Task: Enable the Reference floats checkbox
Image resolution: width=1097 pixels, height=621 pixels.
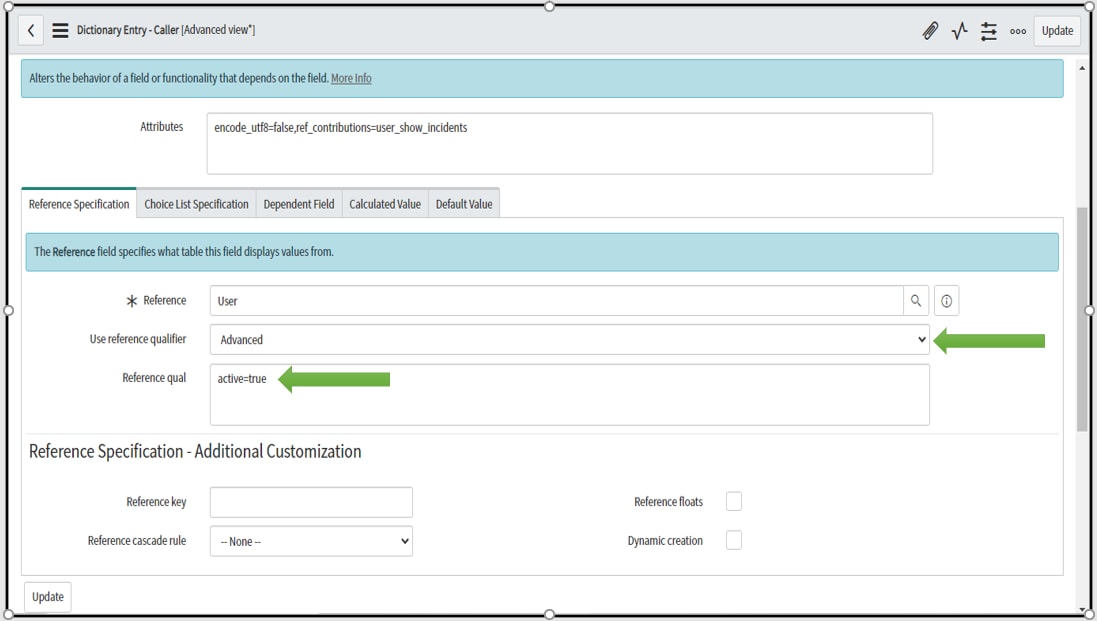Action: (733, 501)
